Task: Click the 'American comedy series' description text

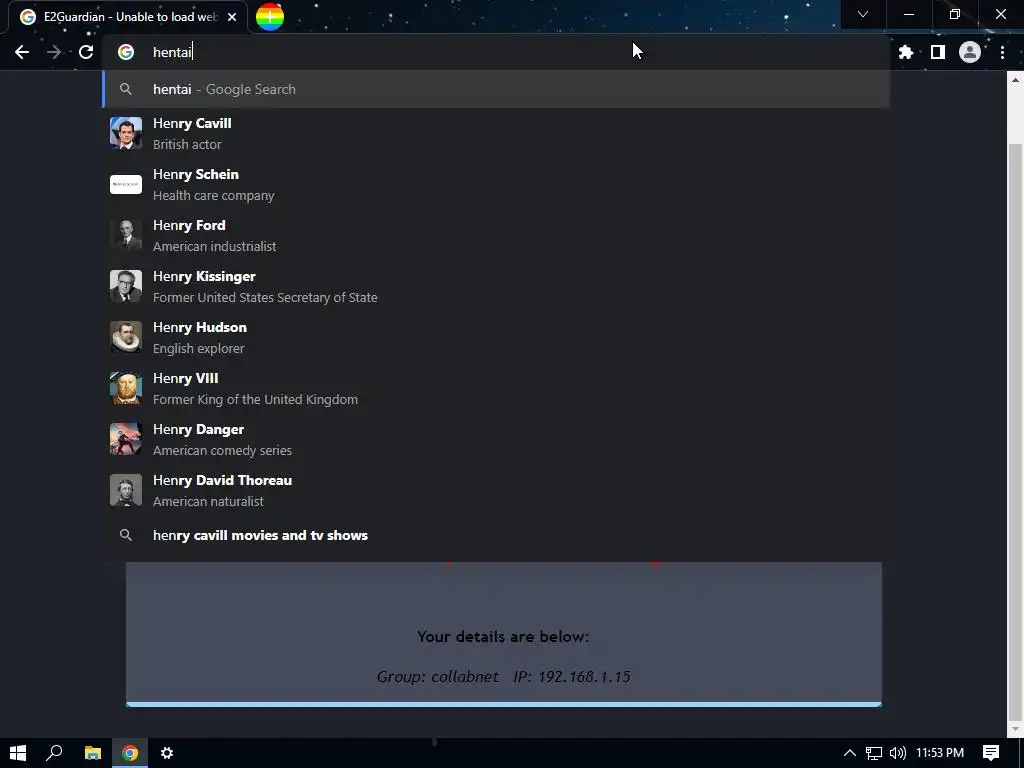Action: (x=222, y=450)
